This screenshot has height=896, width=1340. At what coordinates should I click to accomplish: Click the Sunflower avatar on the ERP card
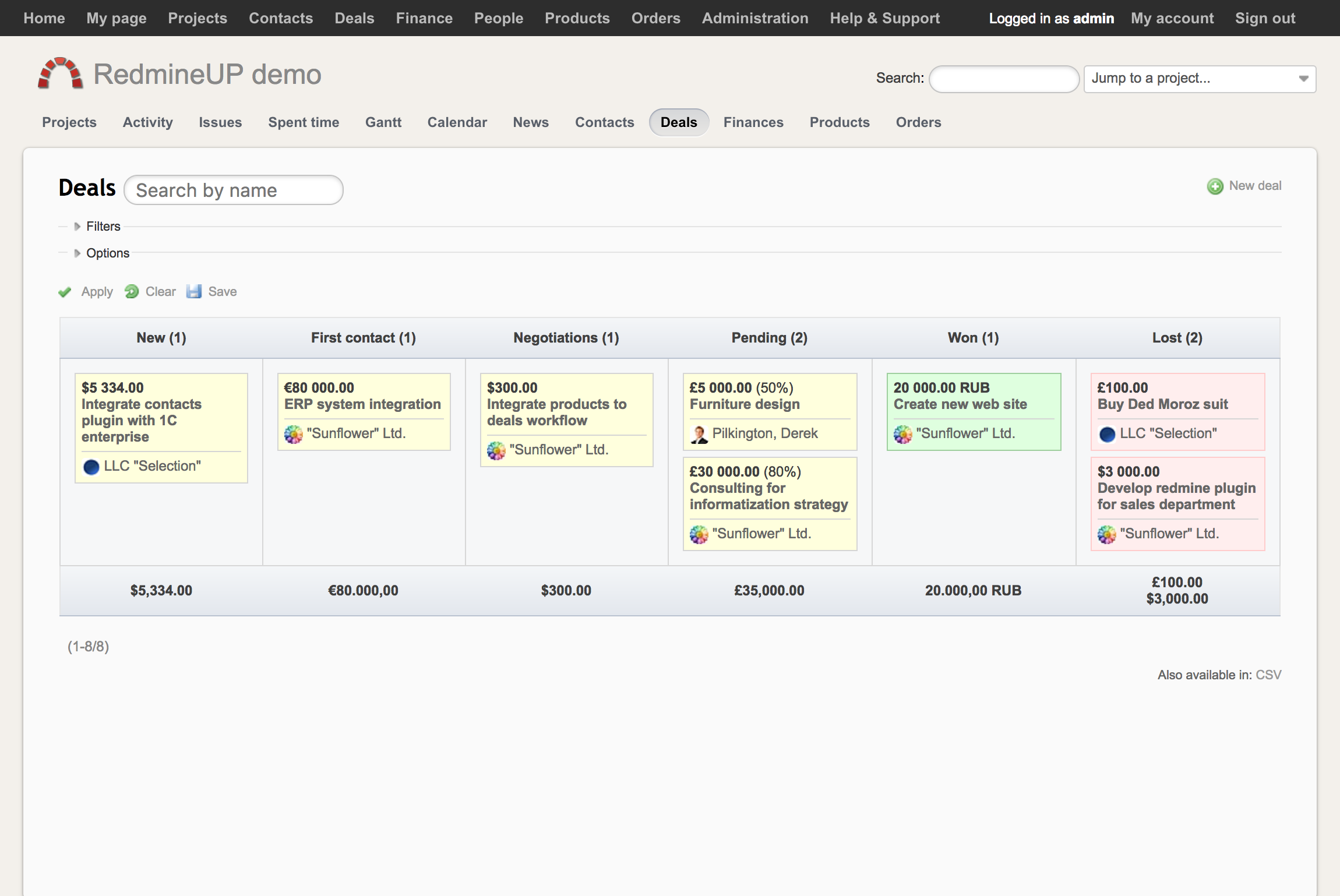(x=293, y=434)
